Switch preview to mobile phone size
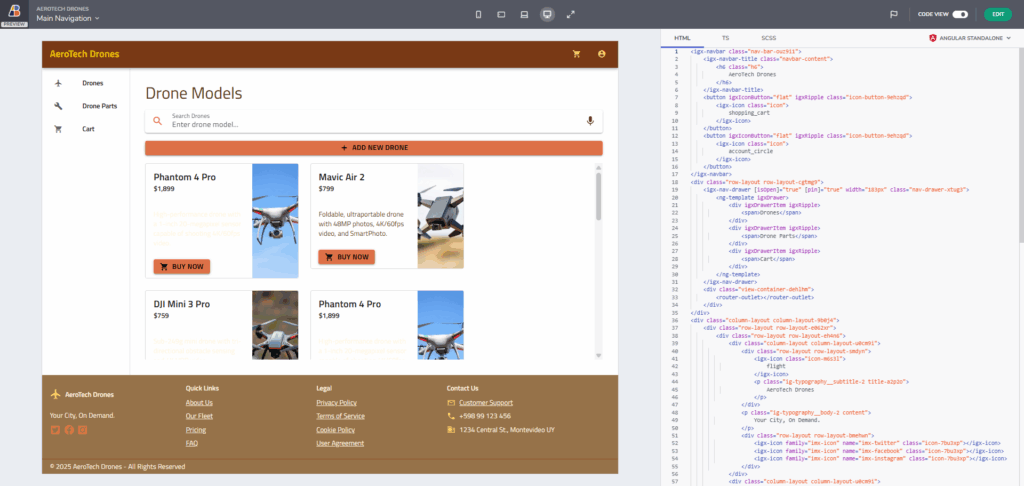1024x486 pixels. [478, 14]
